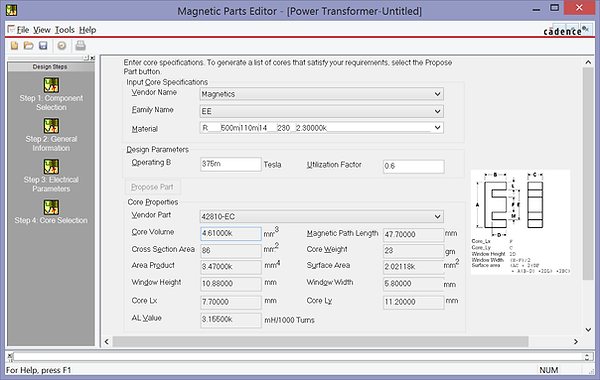Expand the Vendor Part dropdown
Image resolution: width=600 pixels, height=380 pixels.
437,217
